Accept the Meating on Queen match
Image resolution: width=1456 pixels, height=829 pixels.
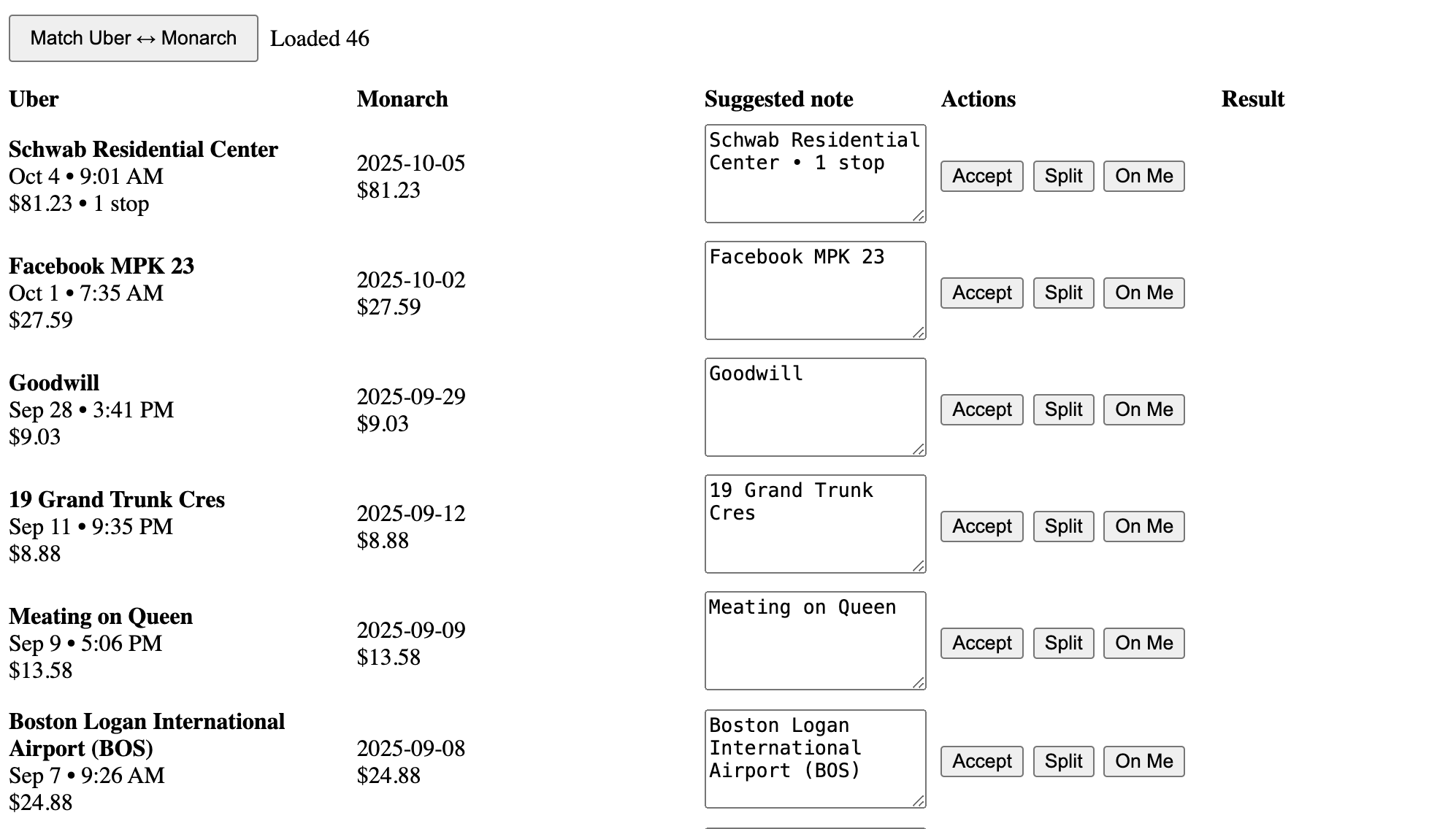point(981,644)
